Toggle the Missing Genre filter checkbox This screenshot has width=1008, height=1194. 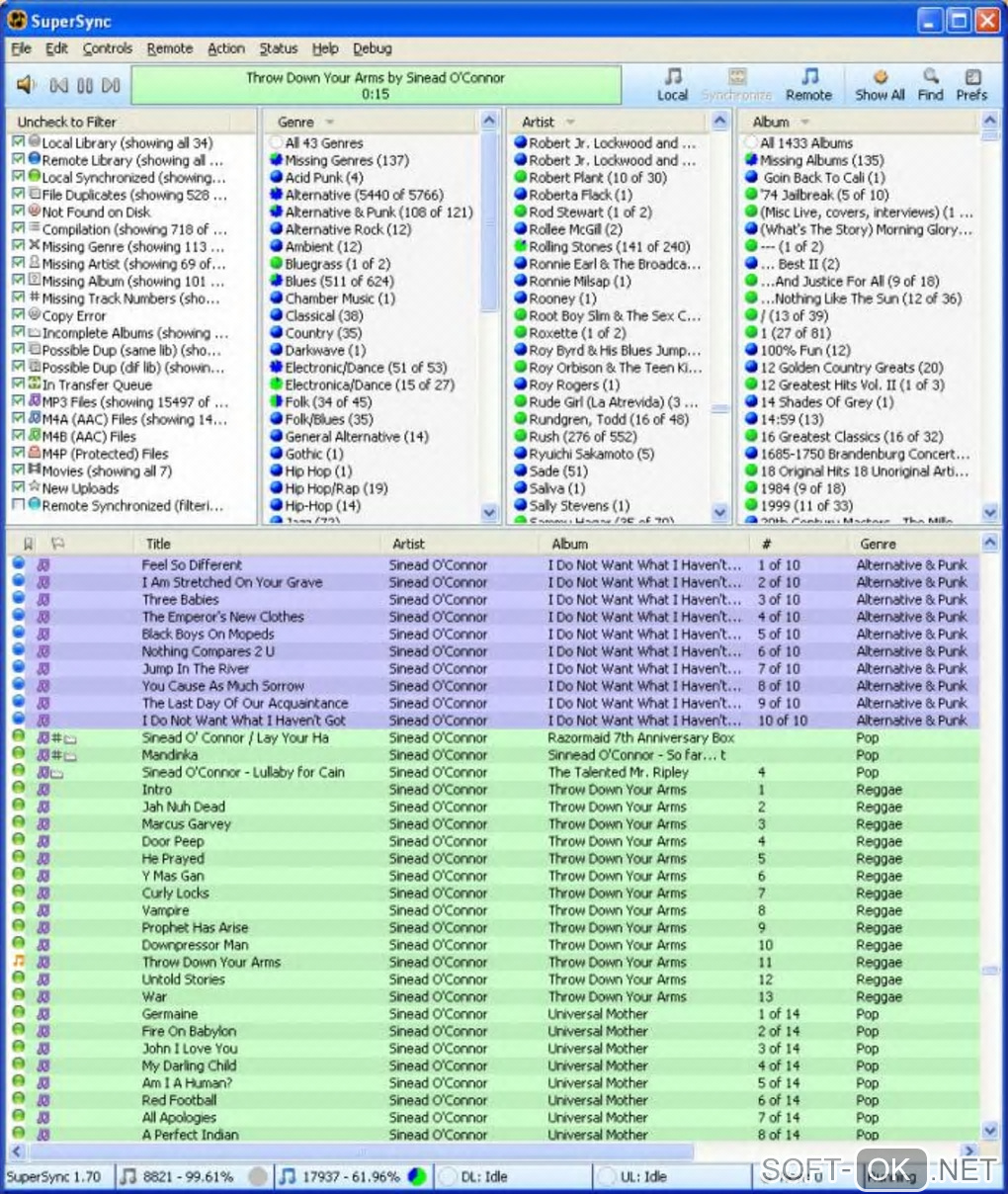(x=18, y=246)
